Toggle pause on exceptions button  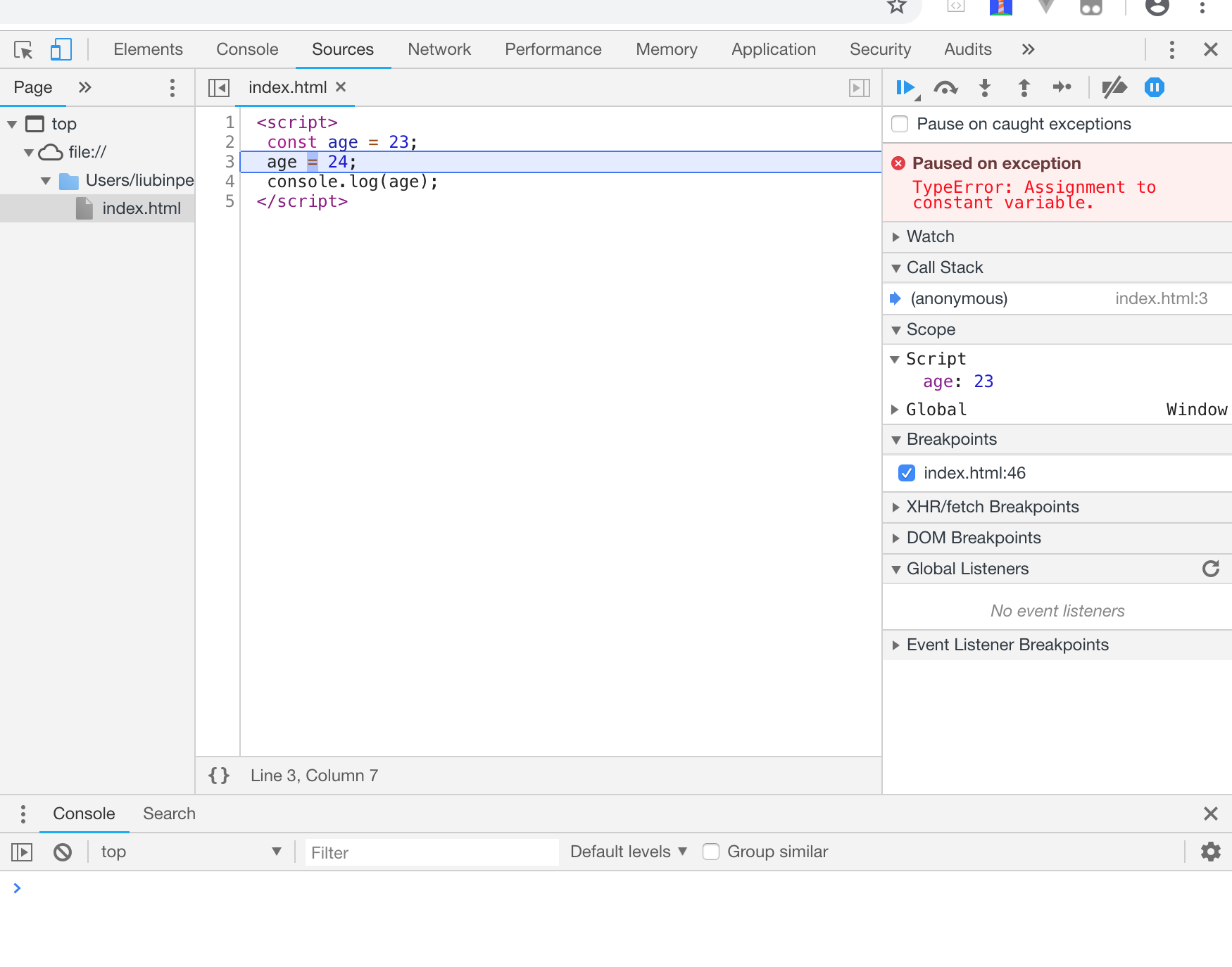[1155, 87]
